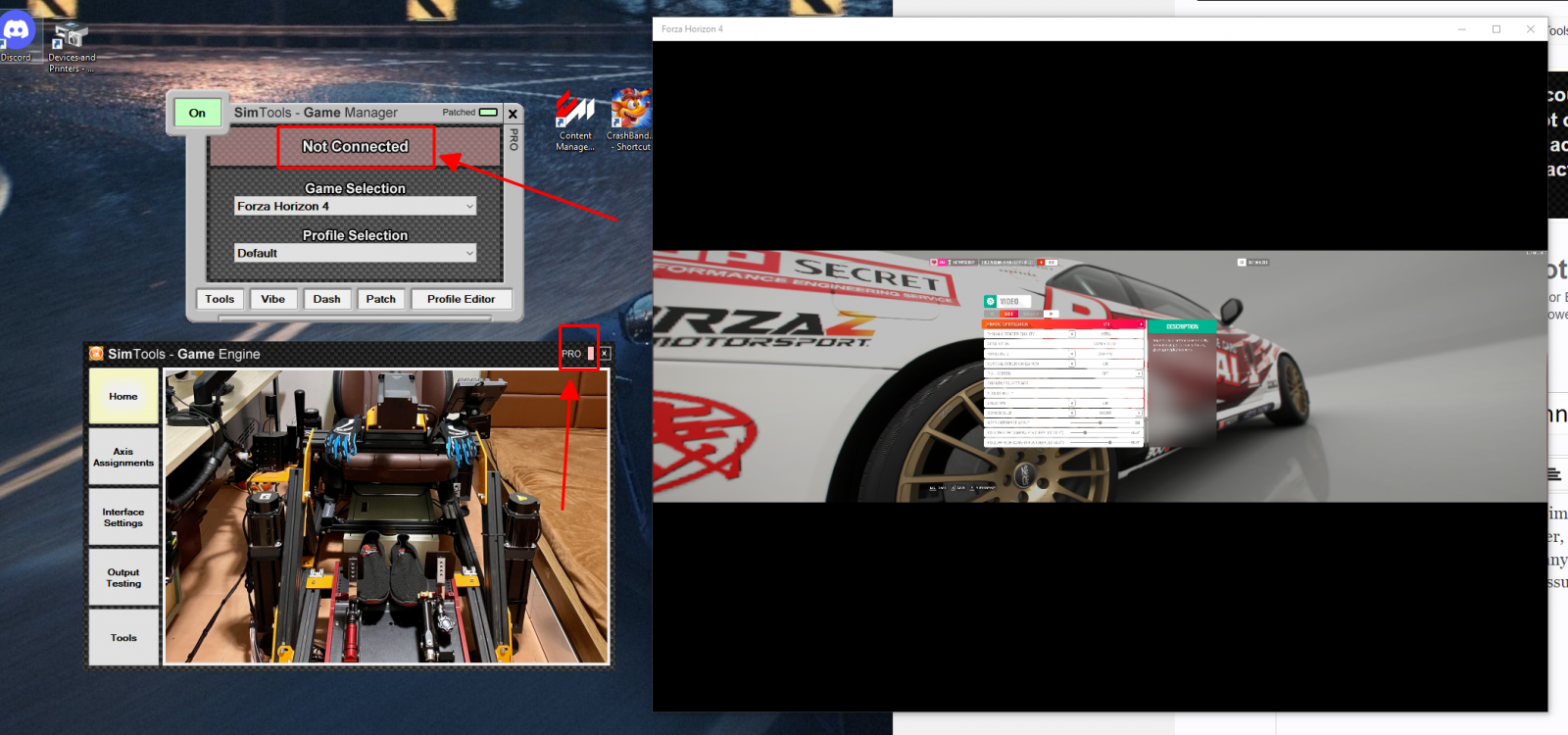The height and width of the screenshot is (735, 1568).
Task: Toggle the green On button in Game Manager
Action: 197,113
